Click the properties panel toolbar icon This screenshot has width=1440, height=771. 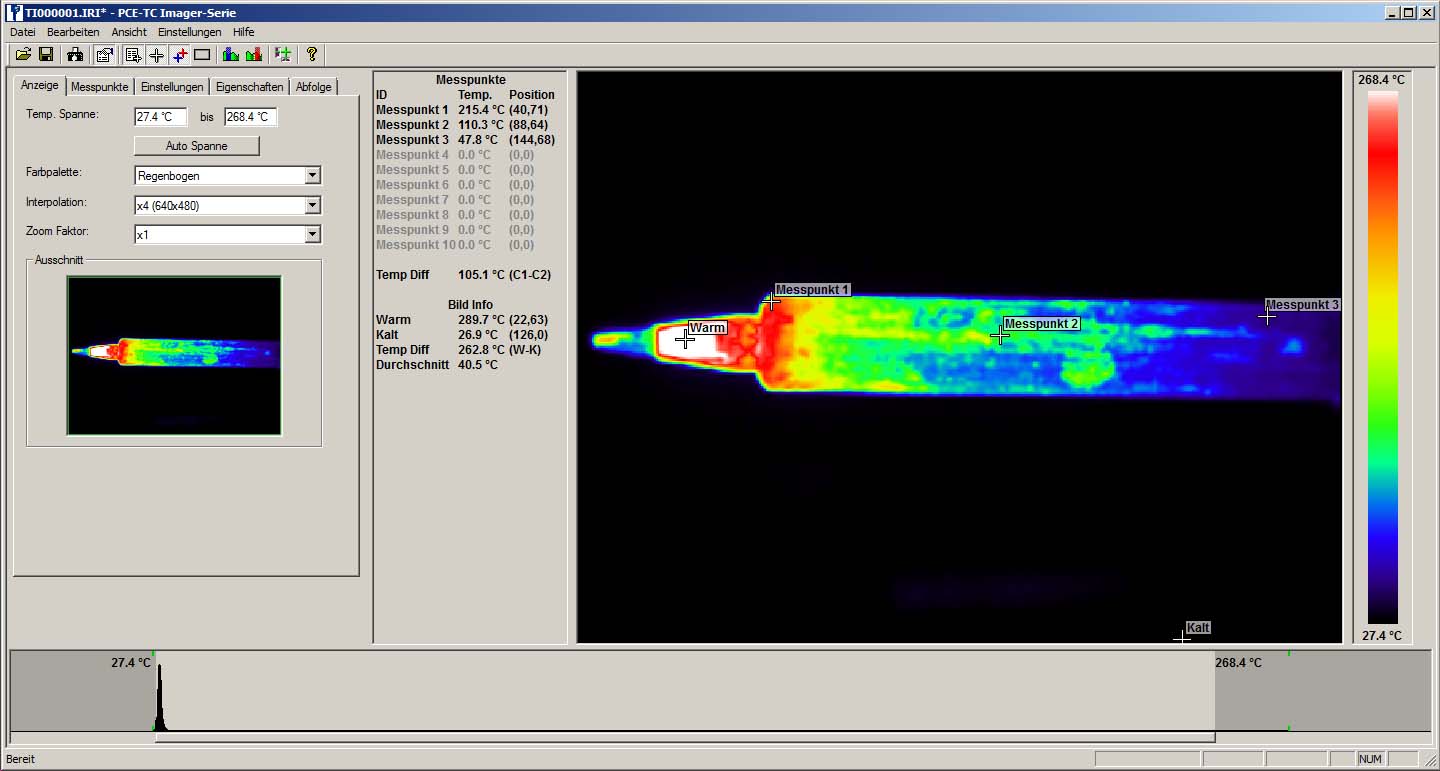pos(104,54)
